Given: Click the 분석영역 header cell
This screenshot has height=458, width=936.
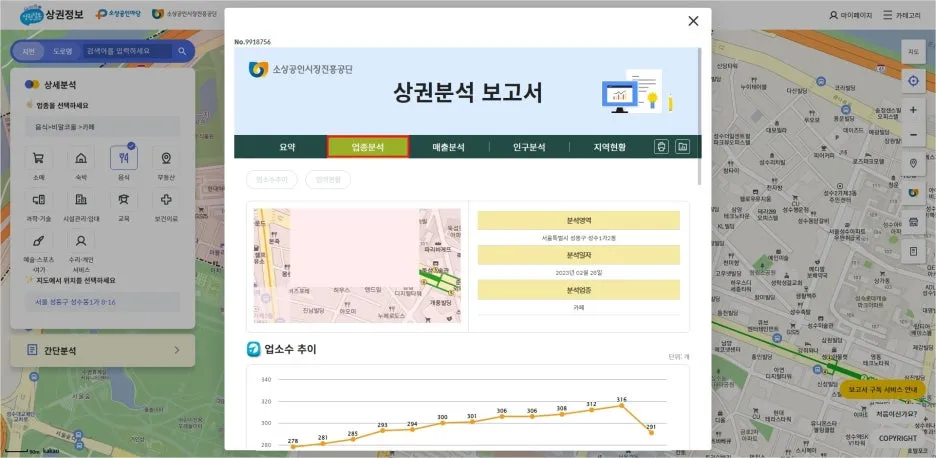Looking at the screenshot, I should [x=578, y=220].
